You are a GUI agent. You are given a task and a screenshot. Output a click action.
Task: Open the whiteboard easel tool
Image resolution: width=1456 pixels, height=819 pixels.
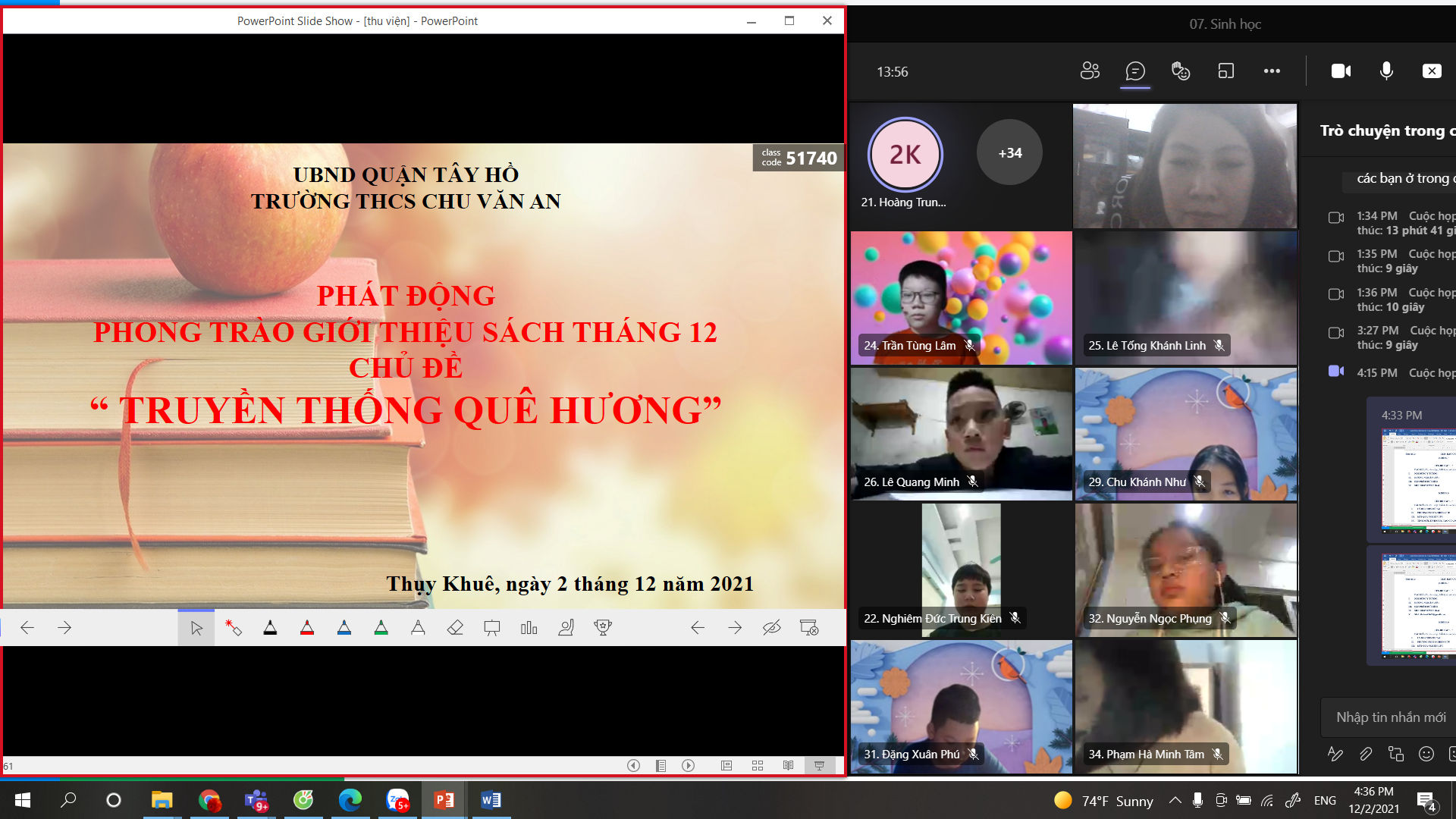point(492,628)
